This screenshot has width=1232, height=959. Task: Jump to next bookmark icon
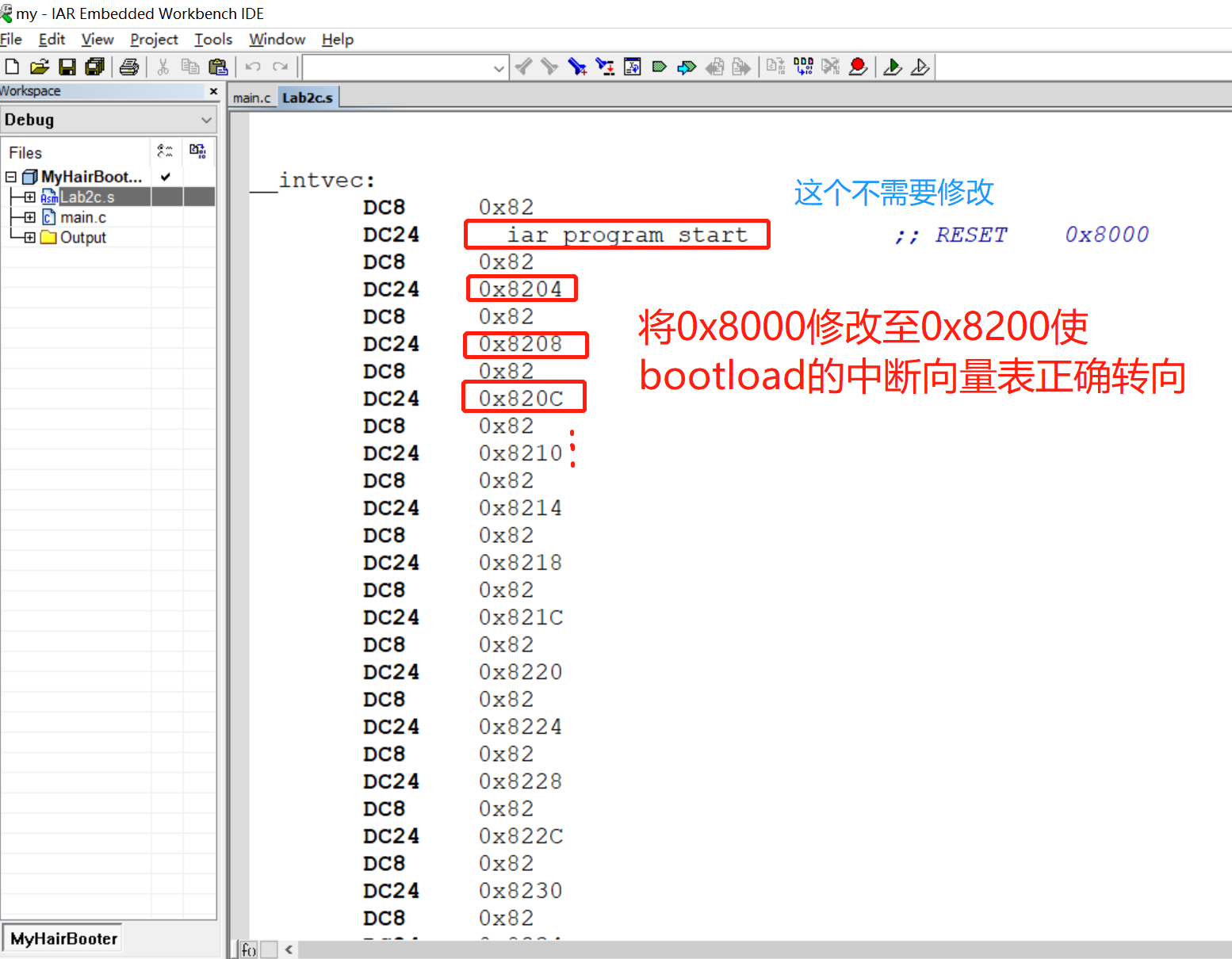click(687, 67)
